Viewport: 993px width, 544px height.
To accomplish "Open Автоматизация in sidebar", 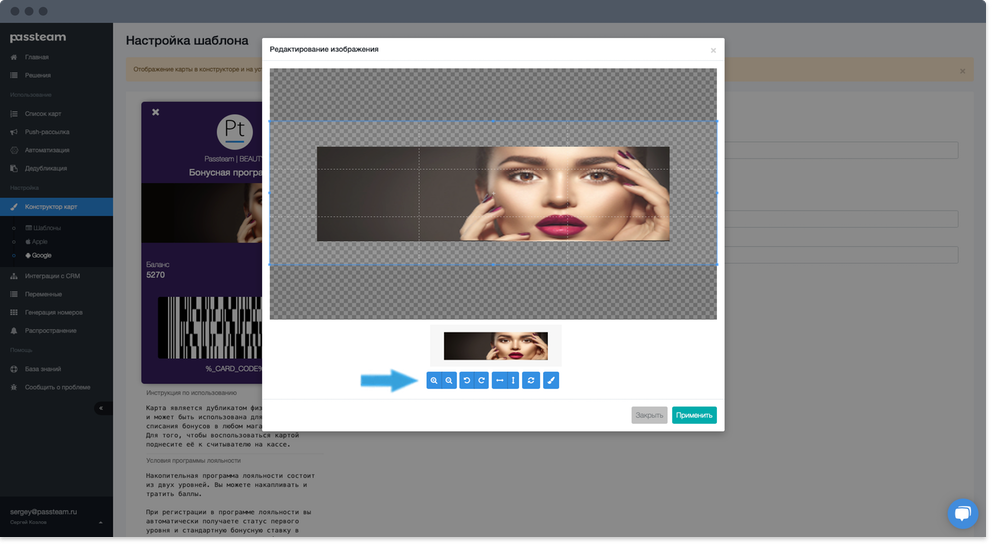I will [47, 151].
